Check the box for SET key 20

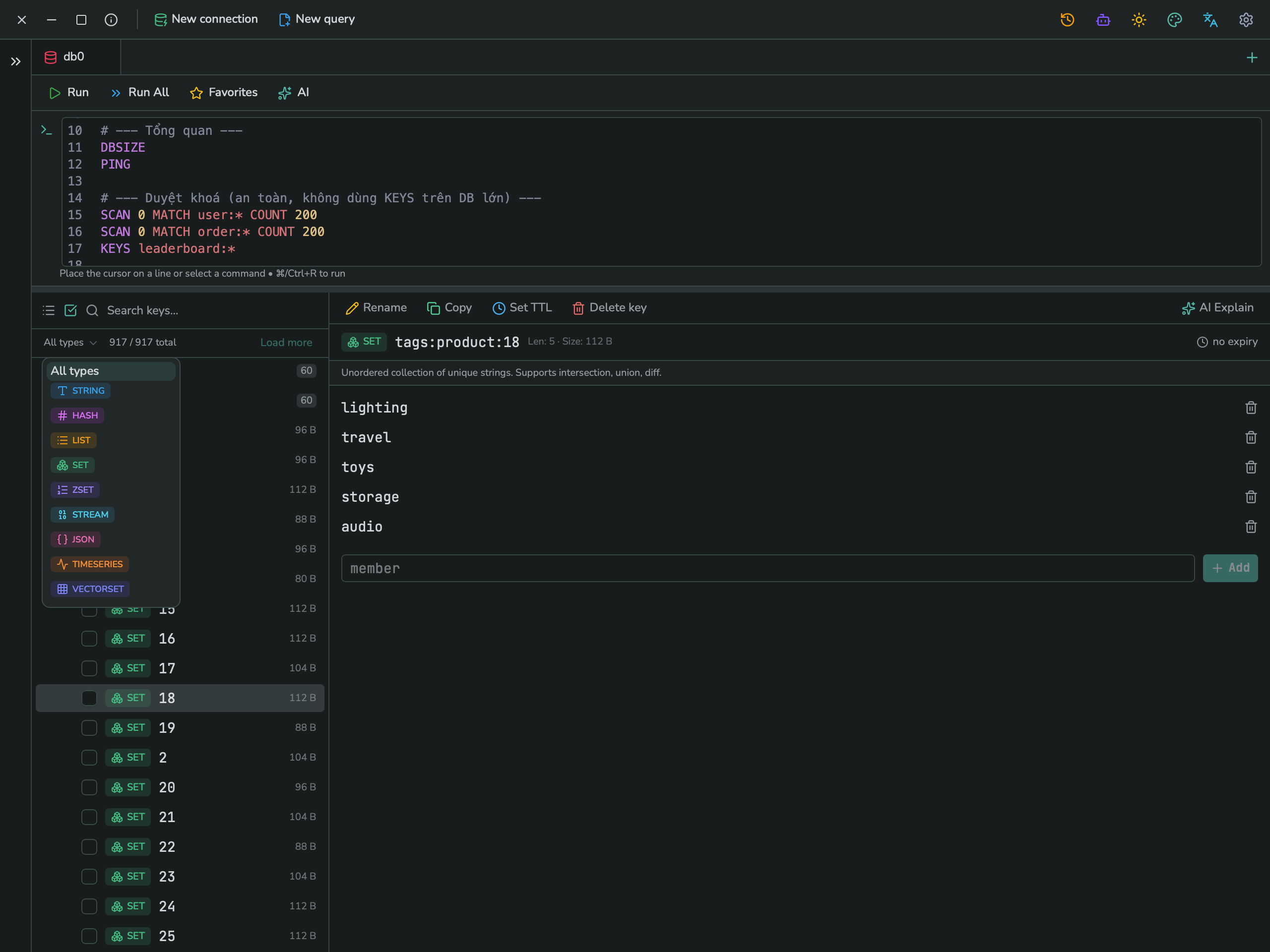[x=89, y=787]
